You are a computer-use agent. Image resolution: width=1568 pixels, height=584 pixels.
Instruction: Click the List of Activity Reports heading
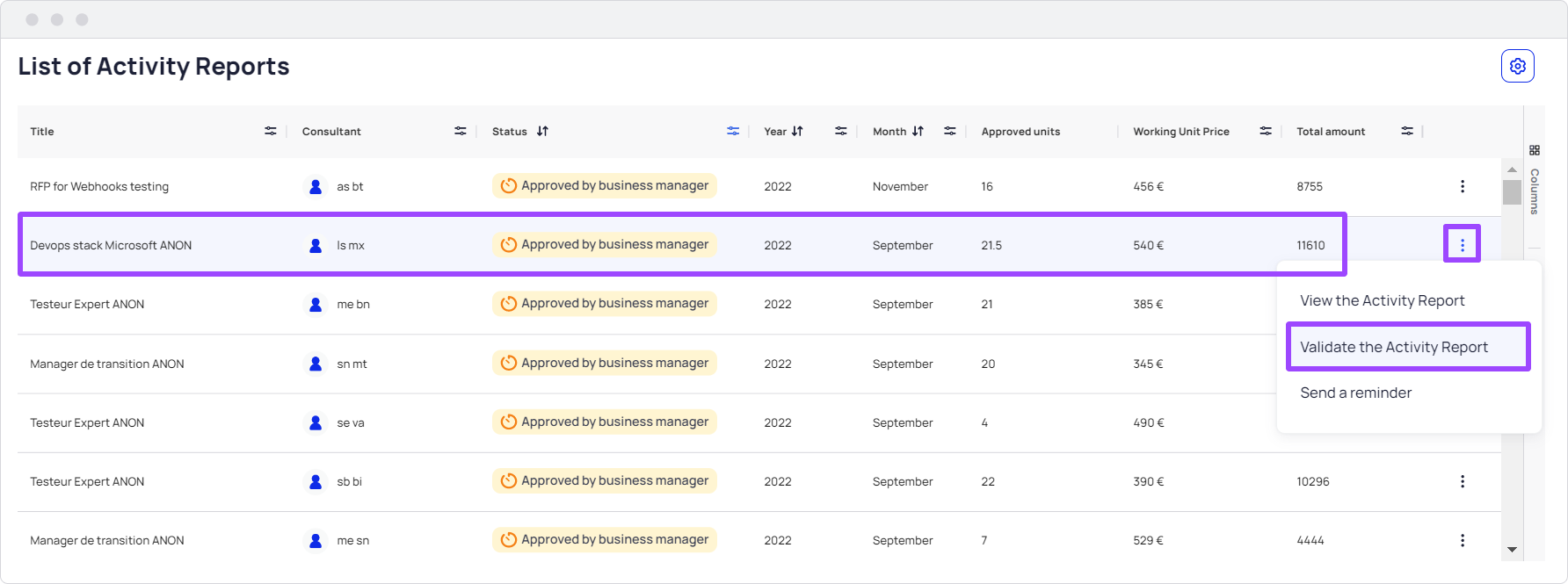[154, 67]
